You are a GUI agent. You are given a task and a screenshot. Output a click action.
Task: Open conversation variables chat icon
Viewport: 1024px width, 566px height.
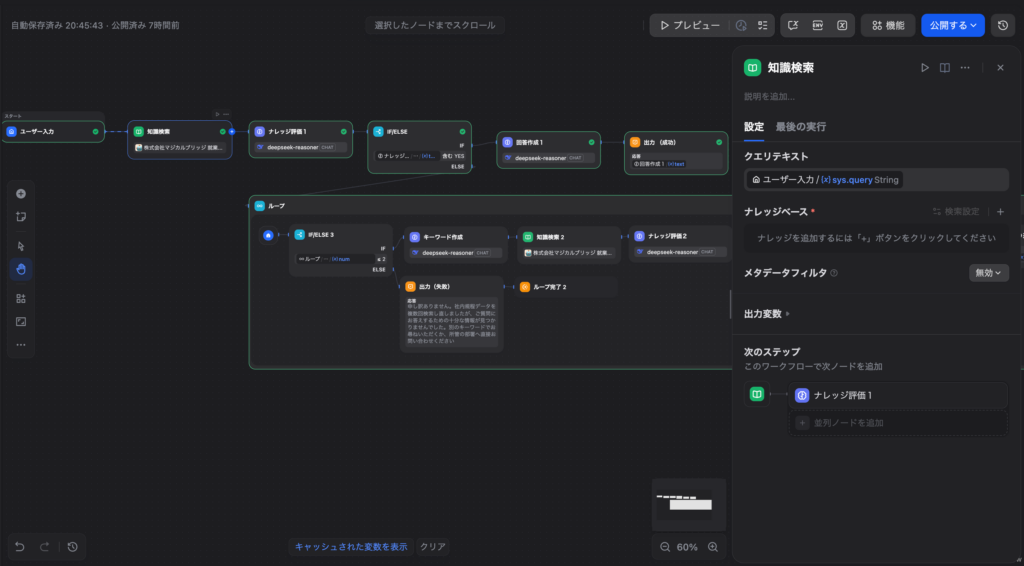click(x=793, y=25)
